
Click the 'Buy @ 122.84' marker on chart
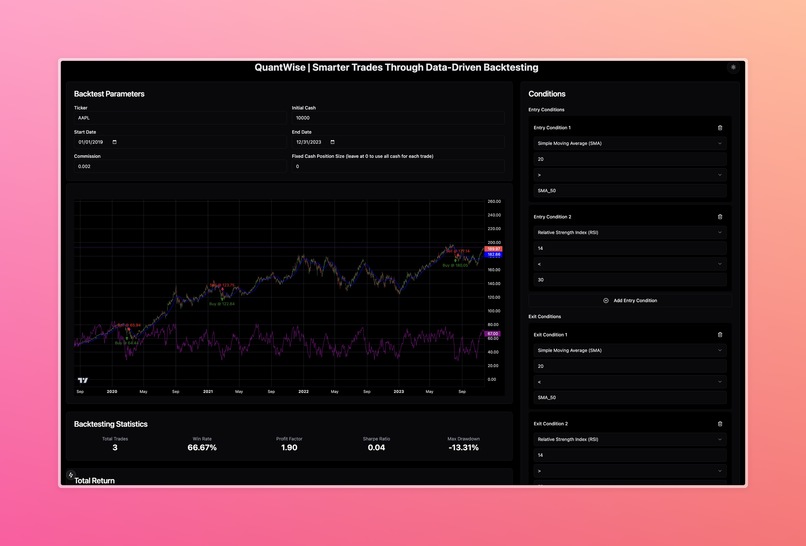pos(222,304)
